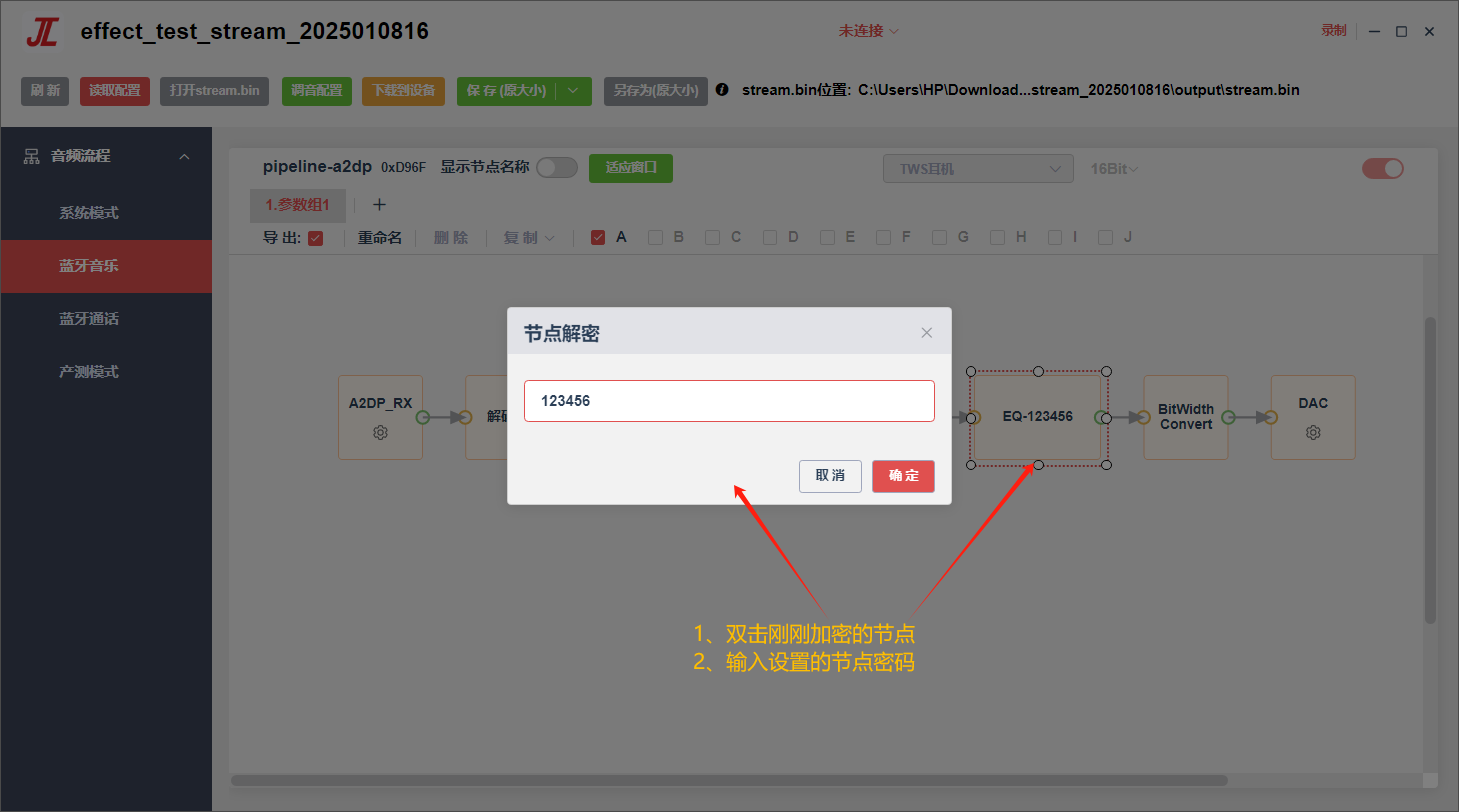Click the 刷新 toolbar button
1459x812 pixels.
click(45, 91)
